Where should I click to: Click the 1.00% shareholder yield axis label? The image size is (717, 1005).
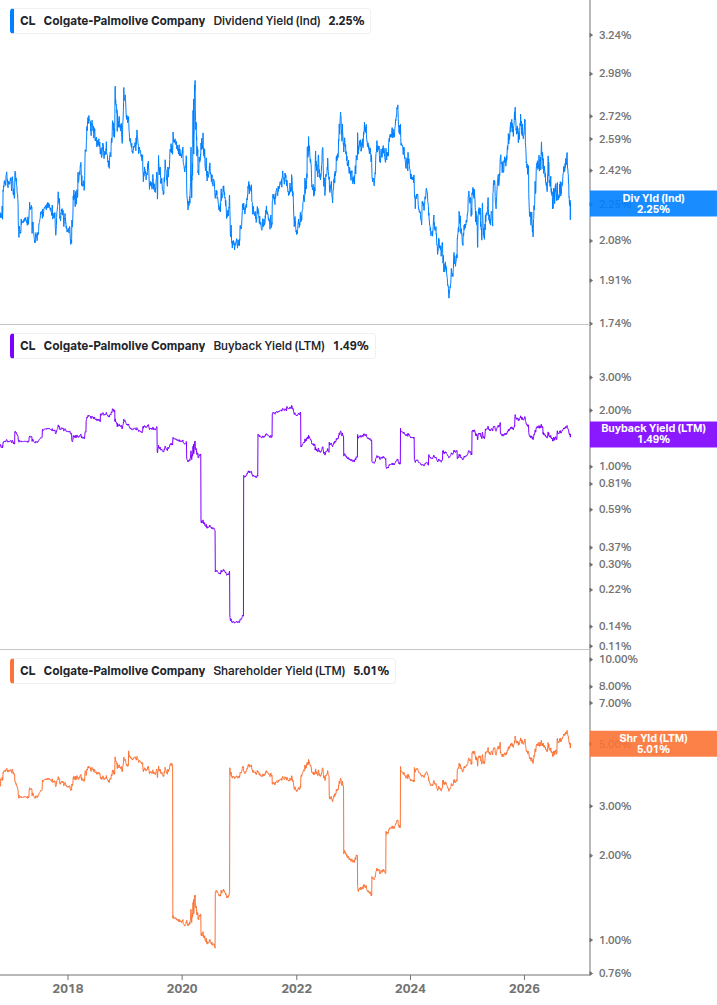coord(615,940)
